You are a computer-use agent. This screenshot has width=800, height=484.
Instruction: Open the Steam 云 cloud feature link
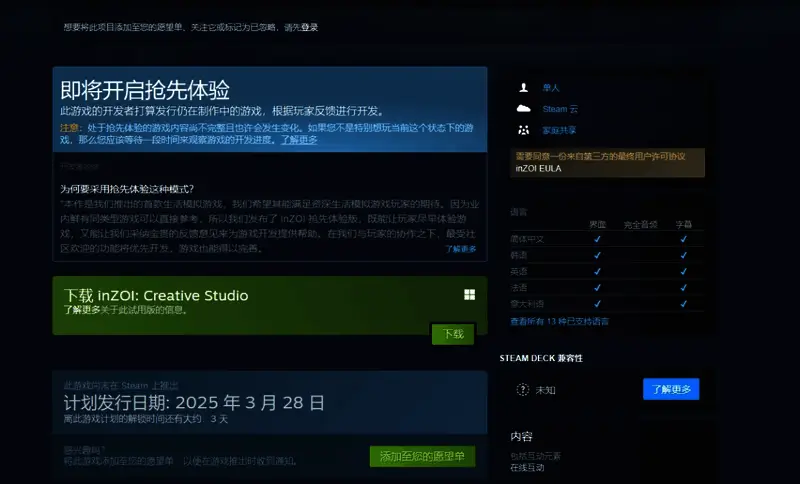[x=560, y=109]
